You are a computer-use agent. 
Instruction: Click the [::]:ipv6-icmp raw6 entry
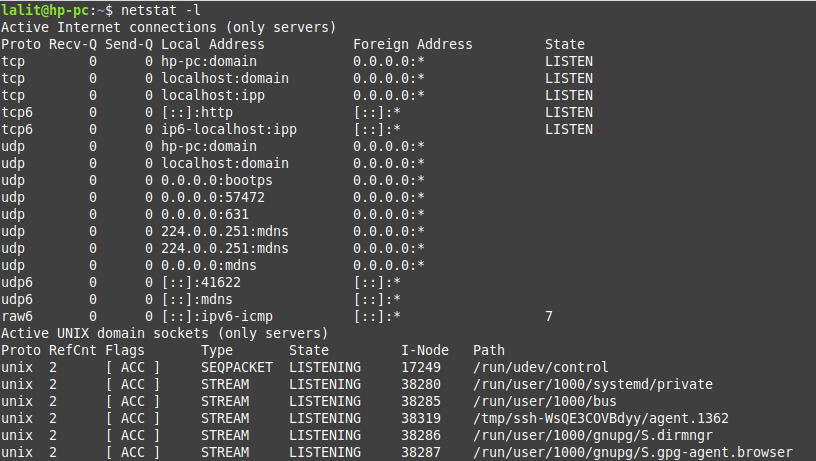(217, 316)
